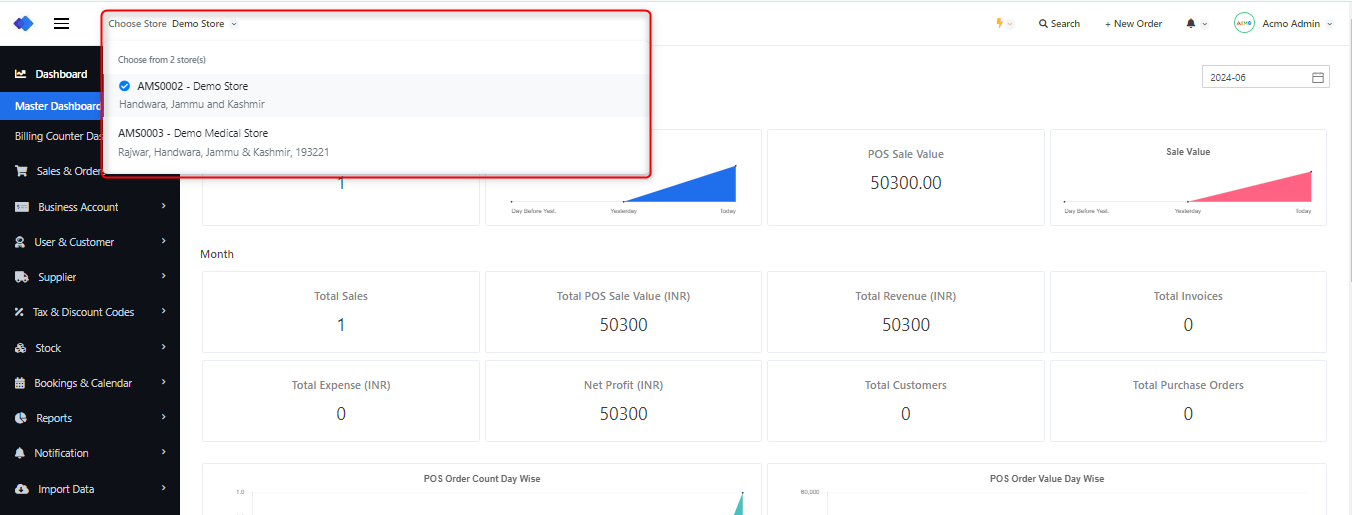The height and width of the screenshot is (515, 1352).
Task: Open the notifications bell in header
Action: (1191, 23)
